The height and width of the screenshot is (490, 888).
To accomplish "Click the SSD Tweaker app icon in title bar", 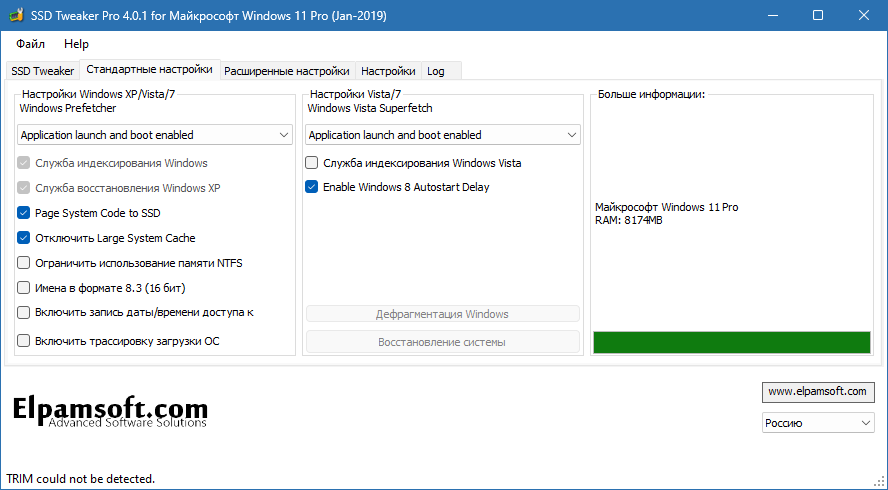I will point(16,15).
